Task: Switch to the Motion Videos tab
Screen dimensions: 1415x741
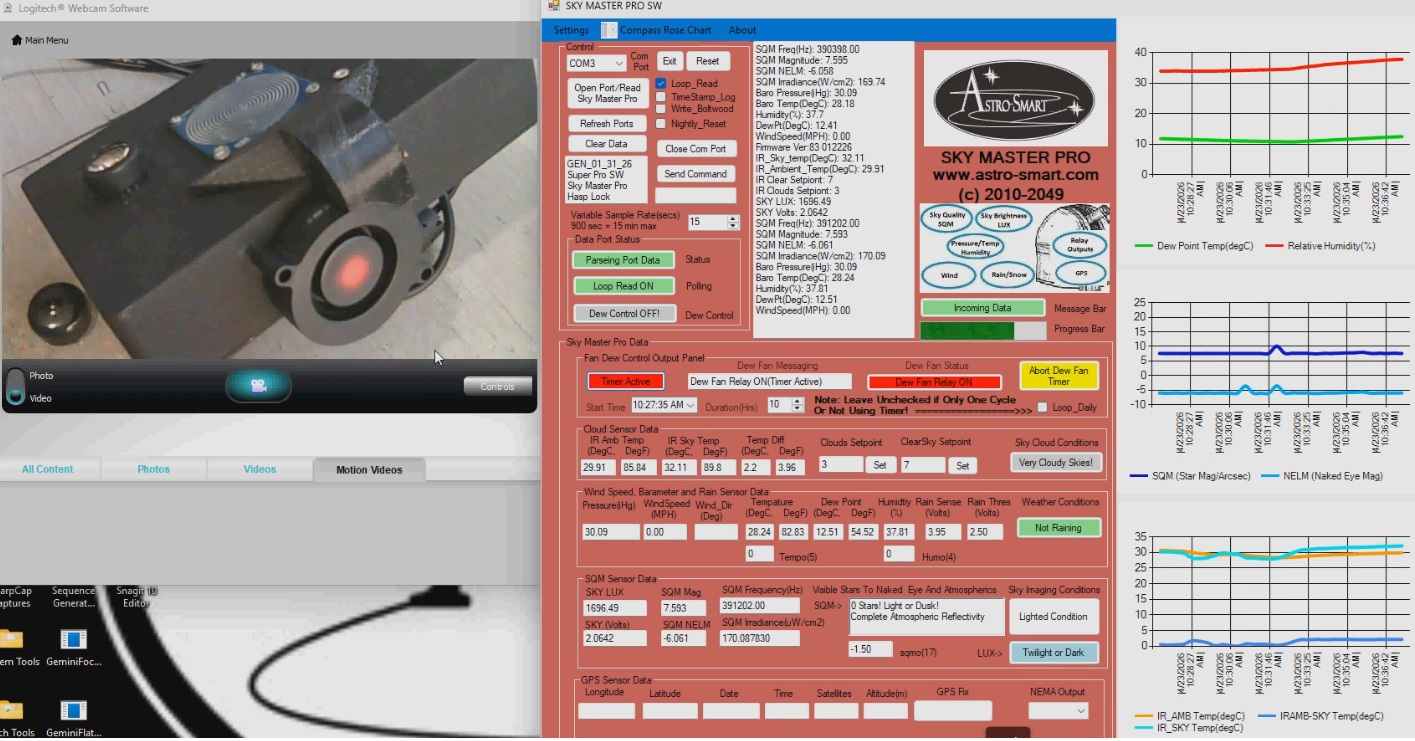Action: pyautogui.click(x=369, y=469)
